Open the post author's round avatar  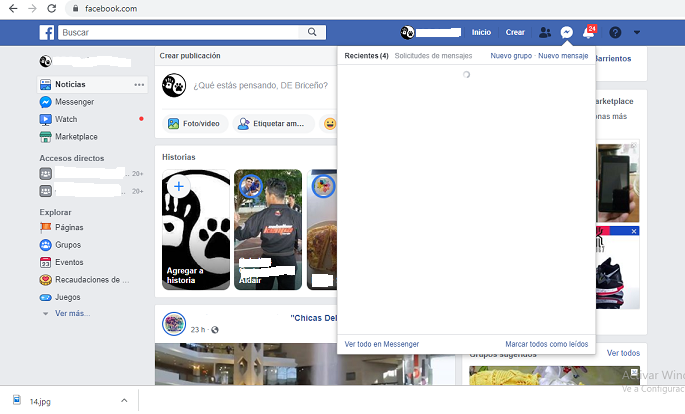174,324
